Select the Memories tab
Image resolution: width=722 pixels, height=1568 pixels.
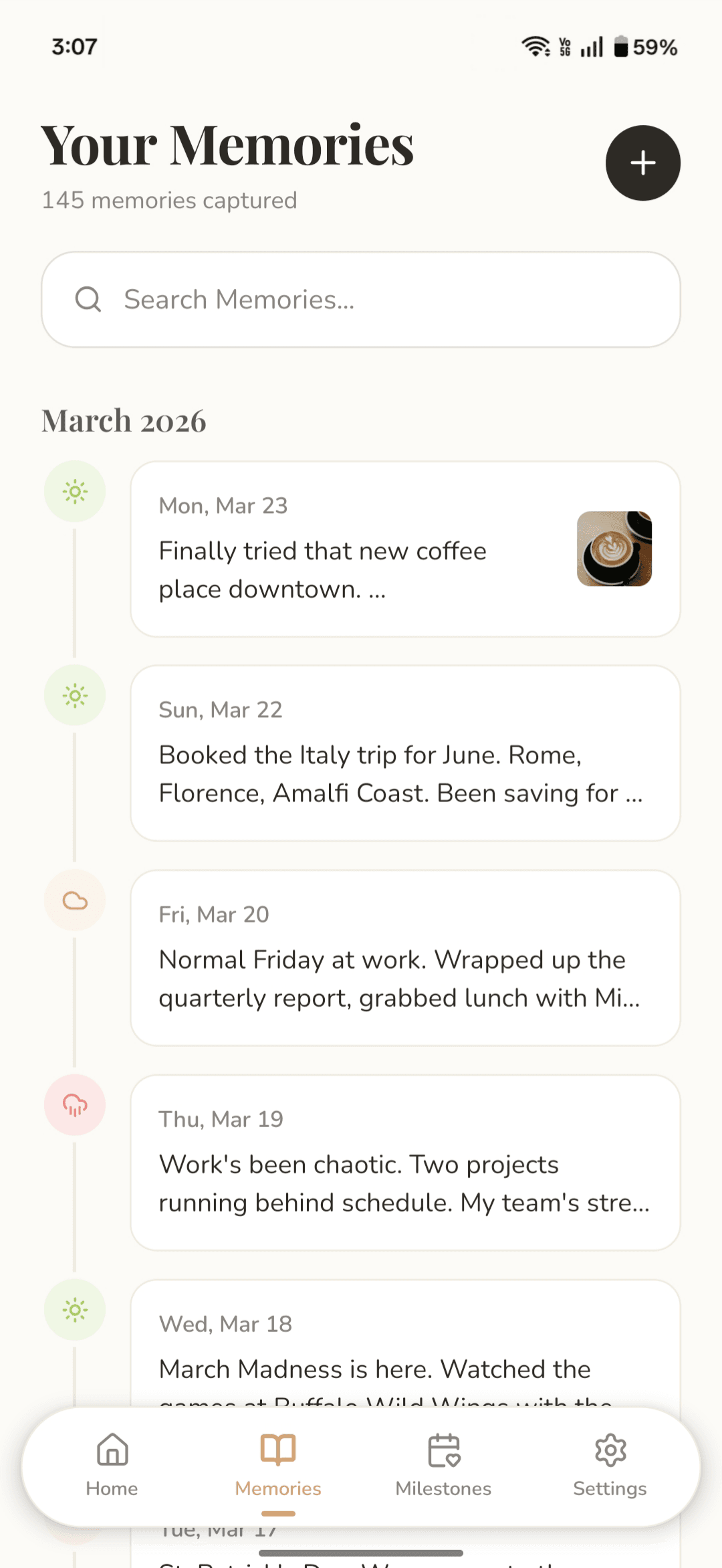click(278, 1466)
